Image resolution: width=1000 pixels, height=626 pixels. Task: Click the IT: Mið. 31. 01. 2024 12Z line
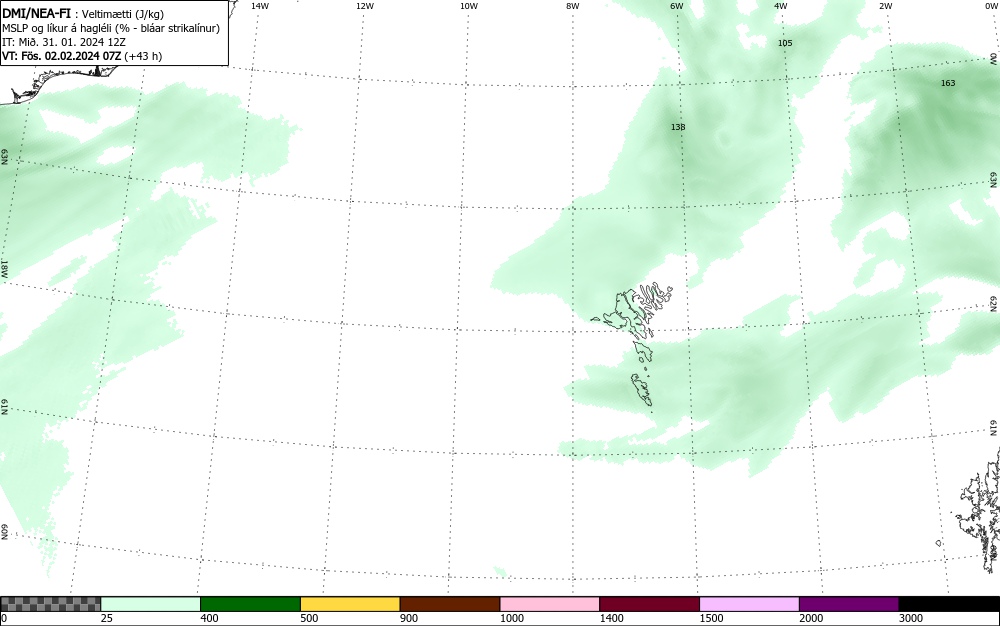[x=64, y=42]
